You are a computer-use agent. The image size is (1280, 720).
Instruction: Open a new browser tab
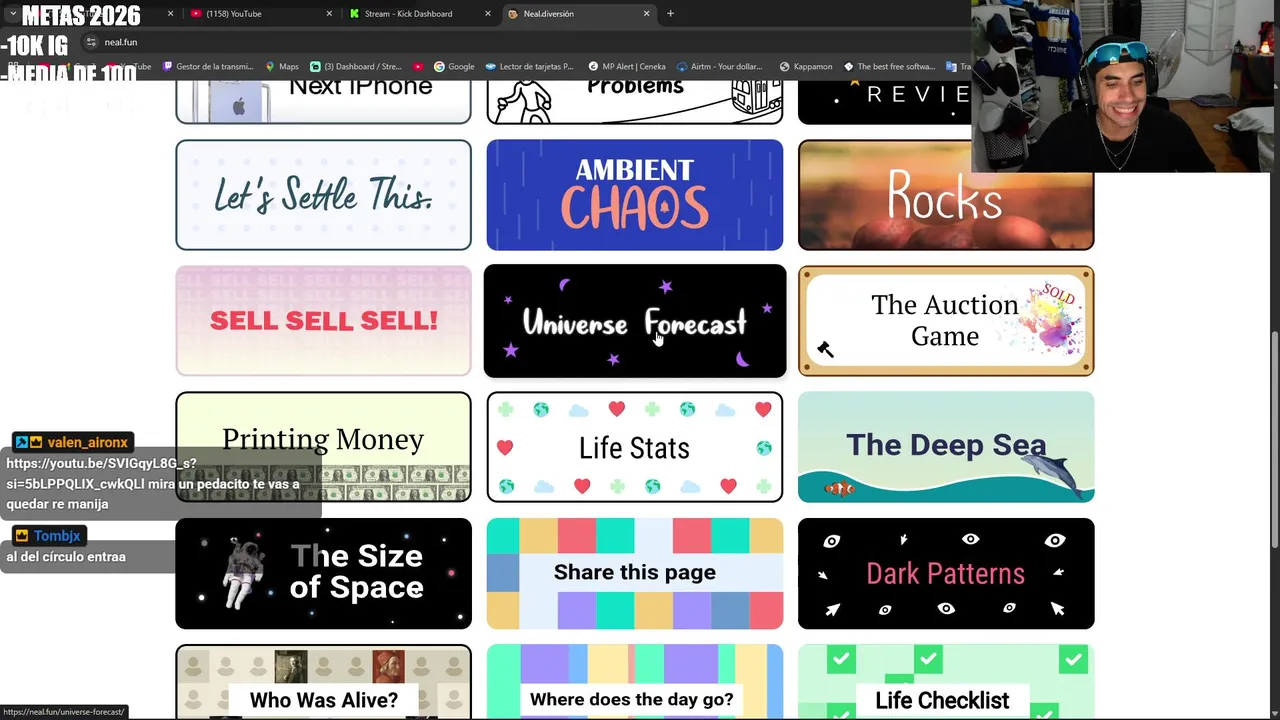coord(670,14)
